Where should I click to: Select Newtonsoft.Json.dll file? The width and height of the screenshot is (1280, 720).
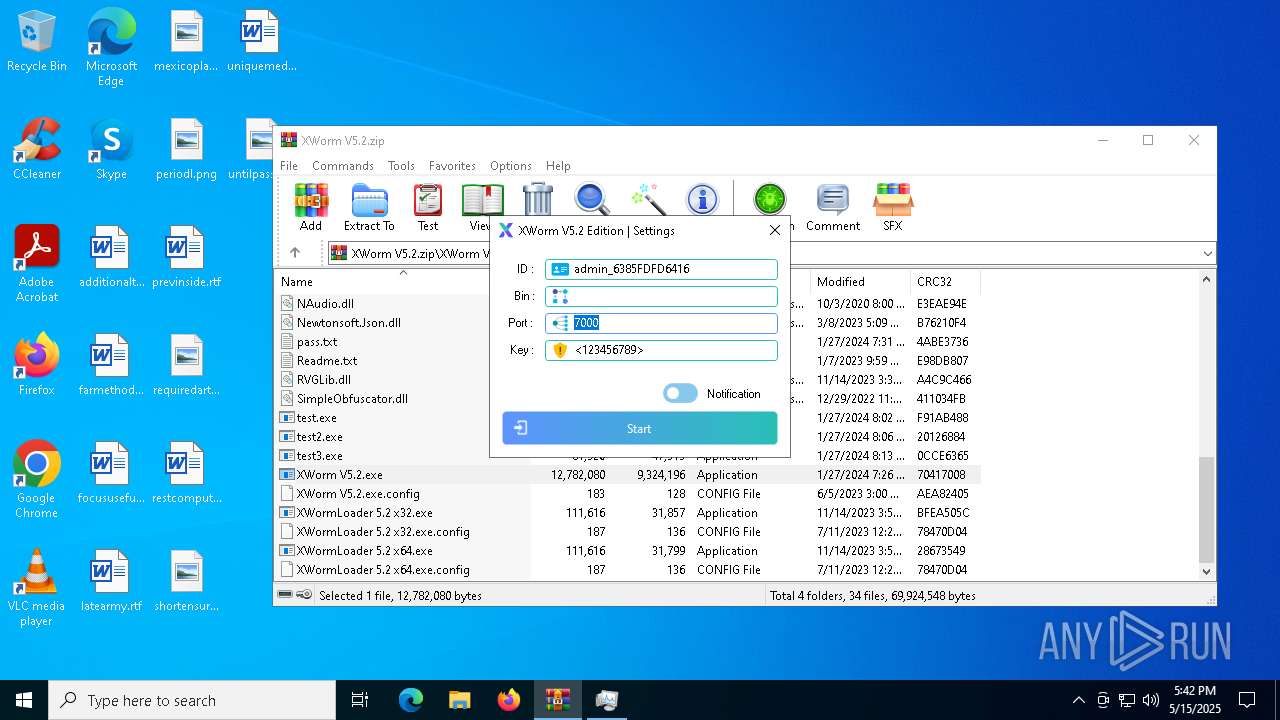[349, 323]
